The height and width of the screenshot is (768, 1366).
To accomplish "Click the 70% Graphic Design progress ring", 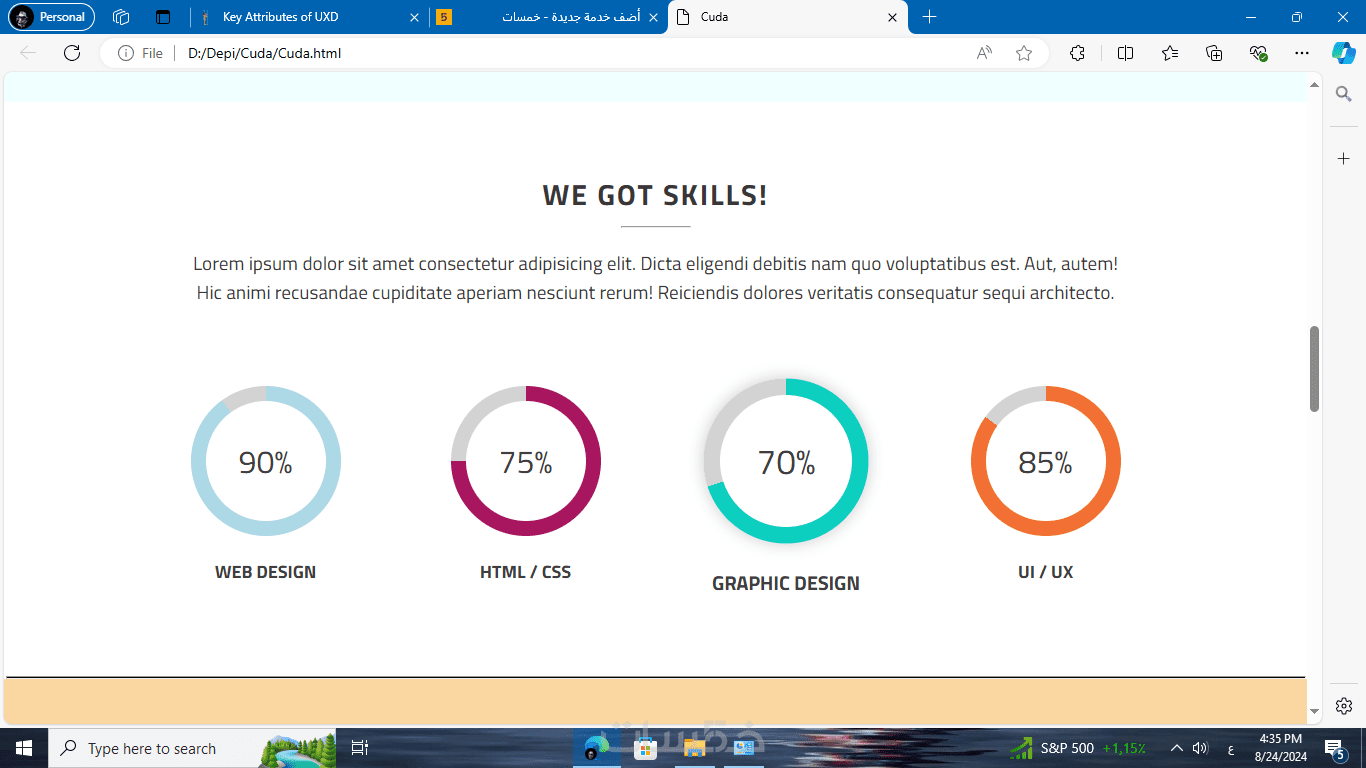I will click(x=786, y=461).
